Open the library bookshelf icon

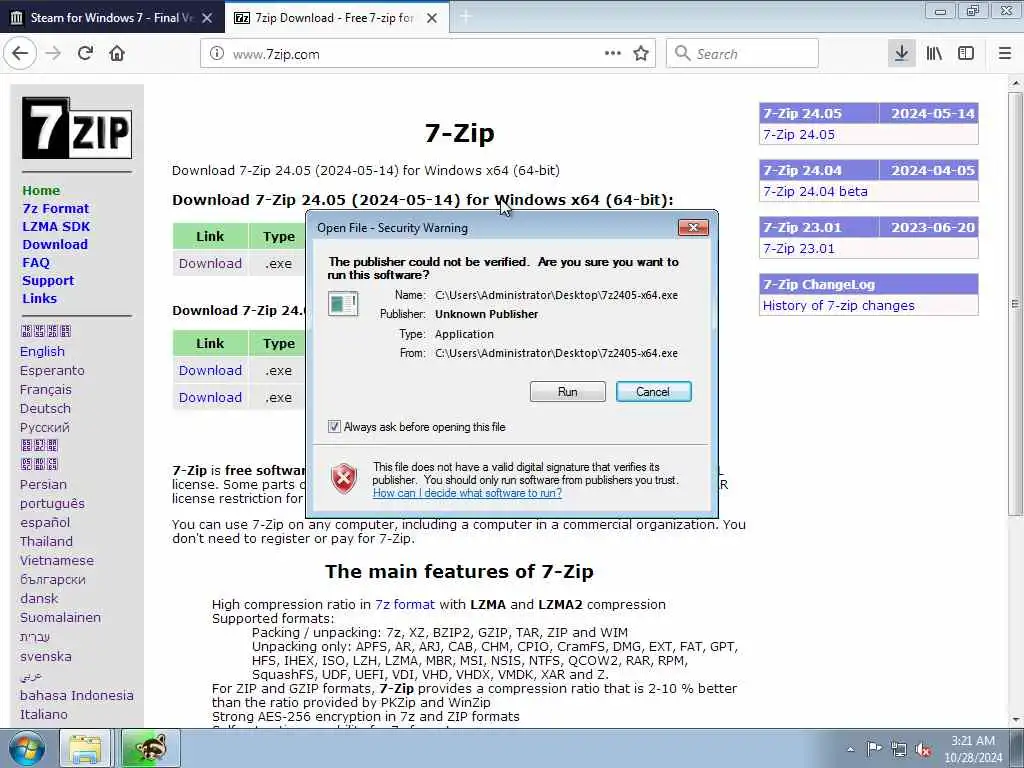934,54
